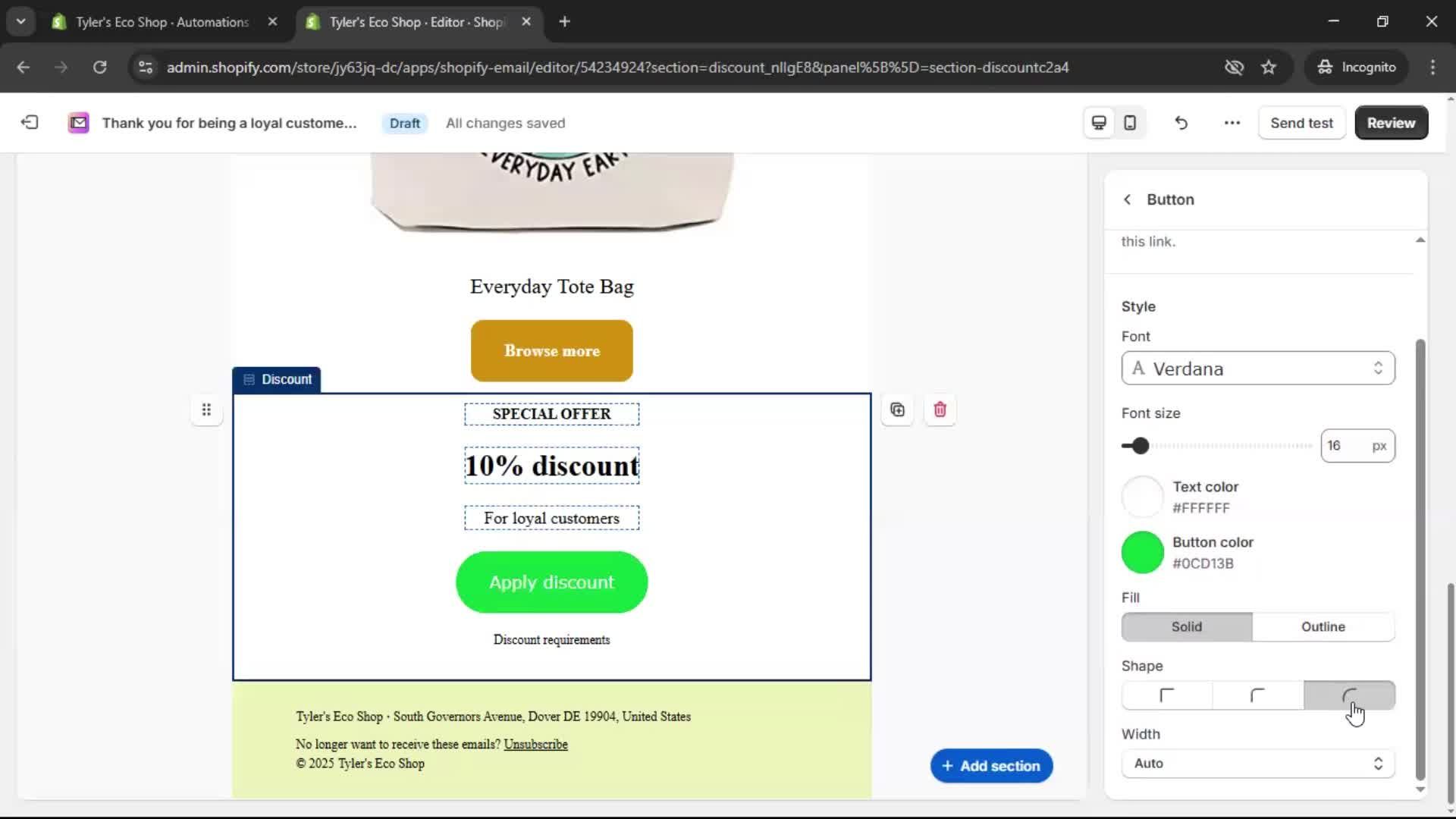This screenshot has width=1456, height=819.
Task: Grab the Discount section drag handle
Action: click(206, 409)
